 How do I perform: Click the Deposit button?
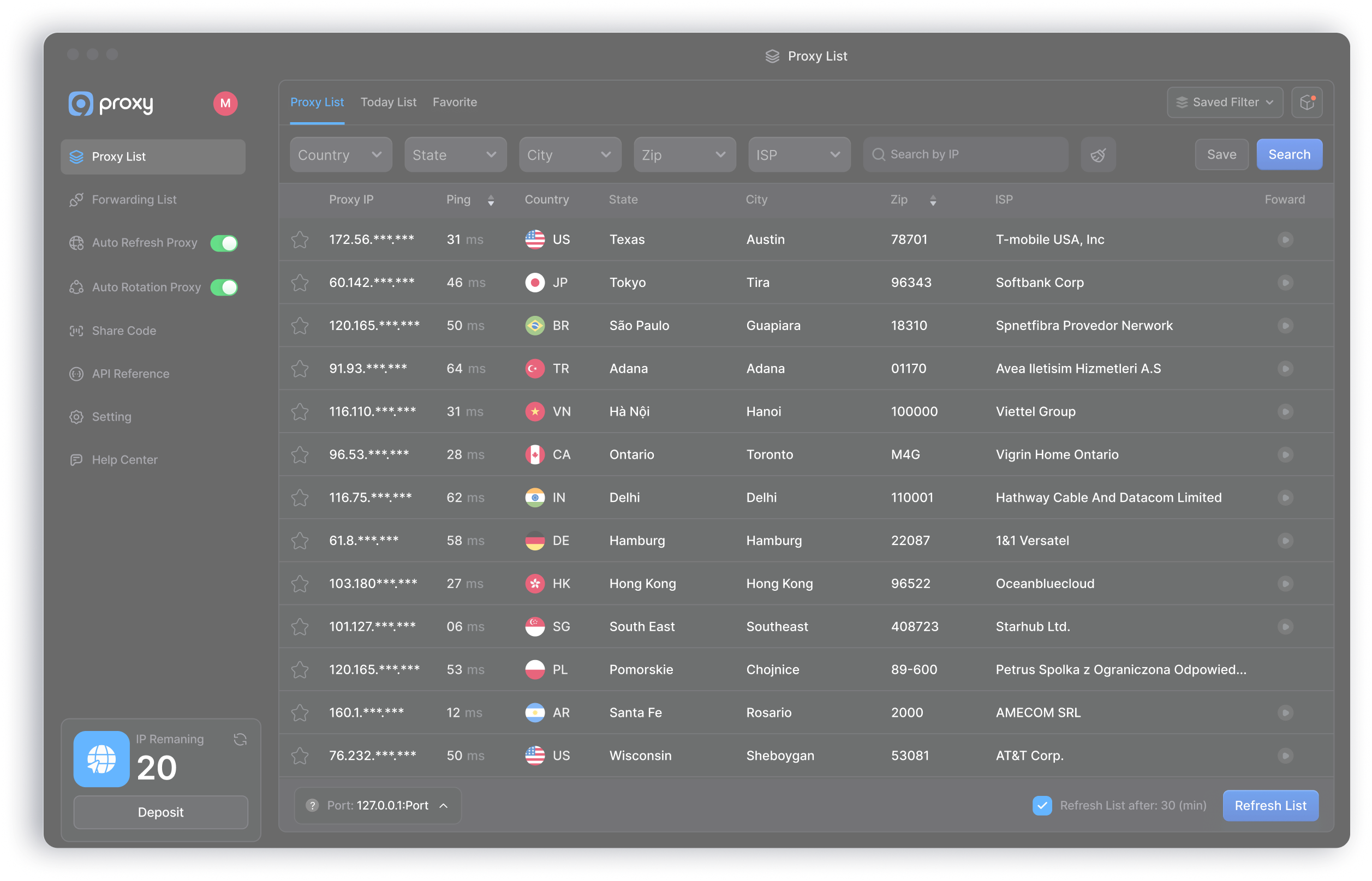click(x=160, y=812)
